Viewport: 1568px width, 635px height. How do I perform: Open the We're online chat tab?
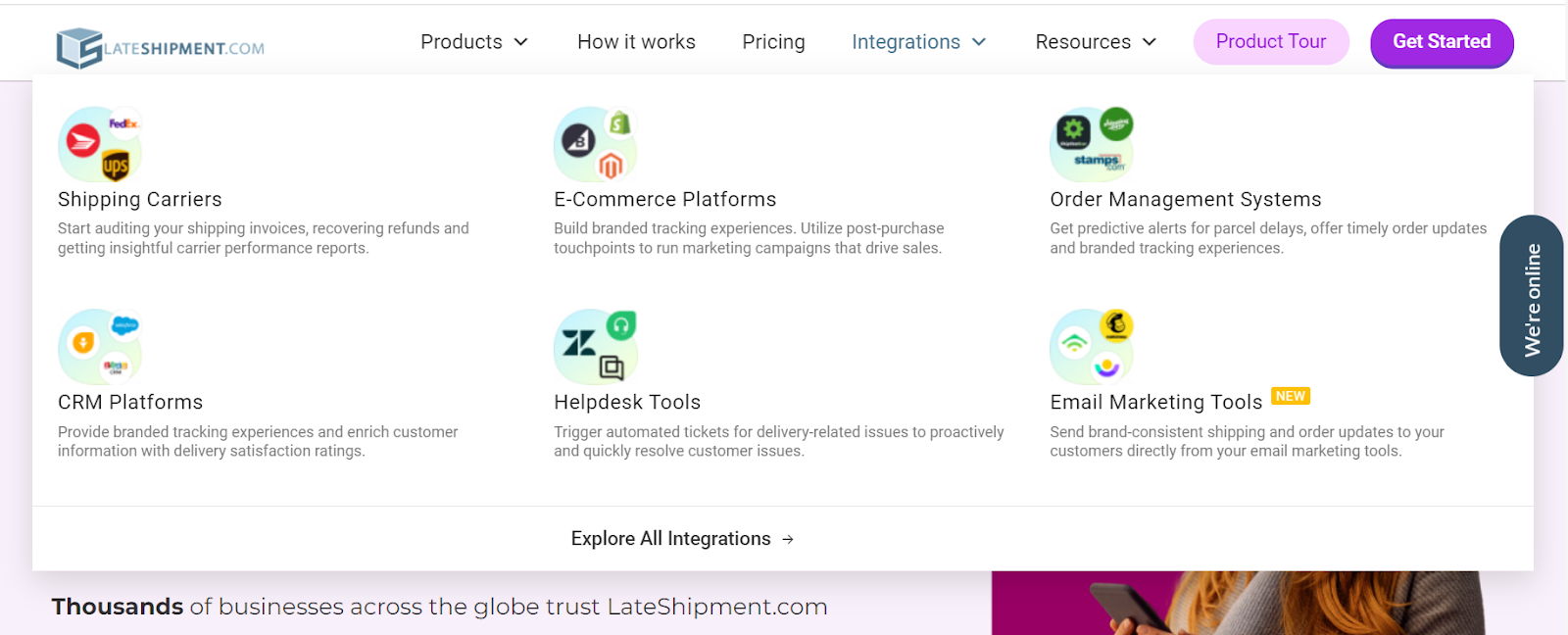tap(1532, 296)
